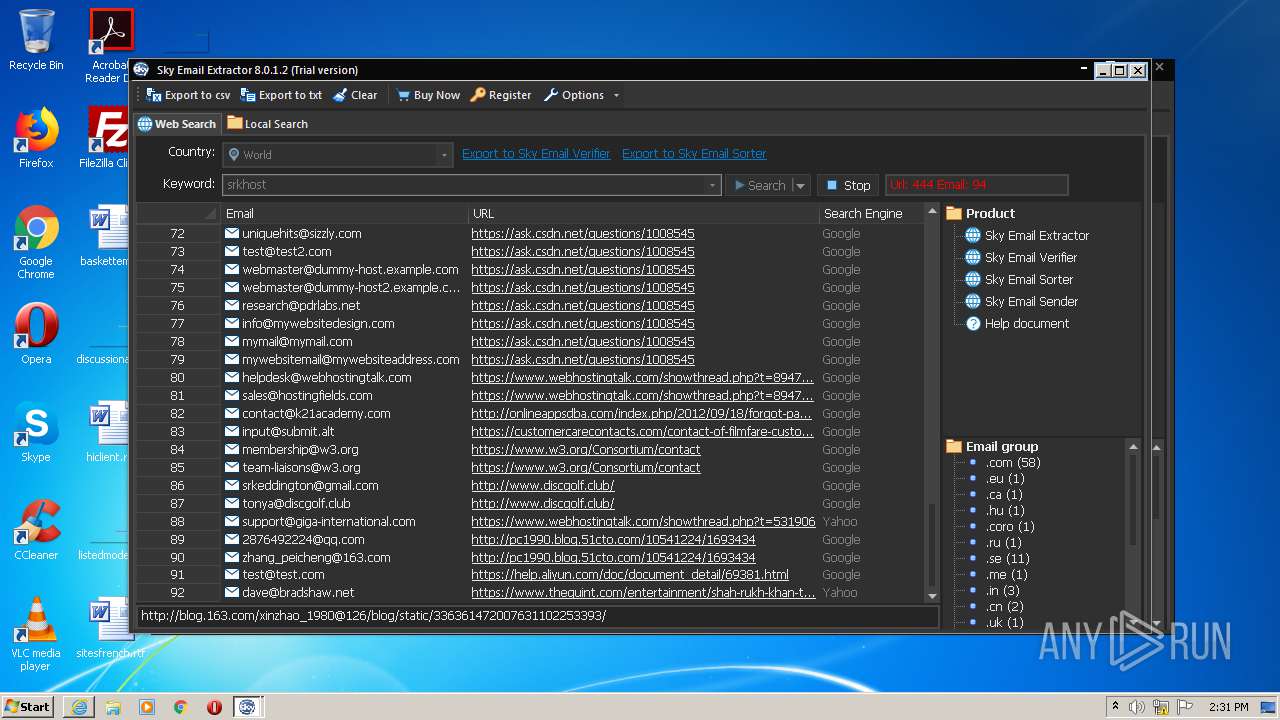This screenshot has height=720, width=1280.
Task: Select row with uniquehits@sizzly.com
Action: point(530,233)
